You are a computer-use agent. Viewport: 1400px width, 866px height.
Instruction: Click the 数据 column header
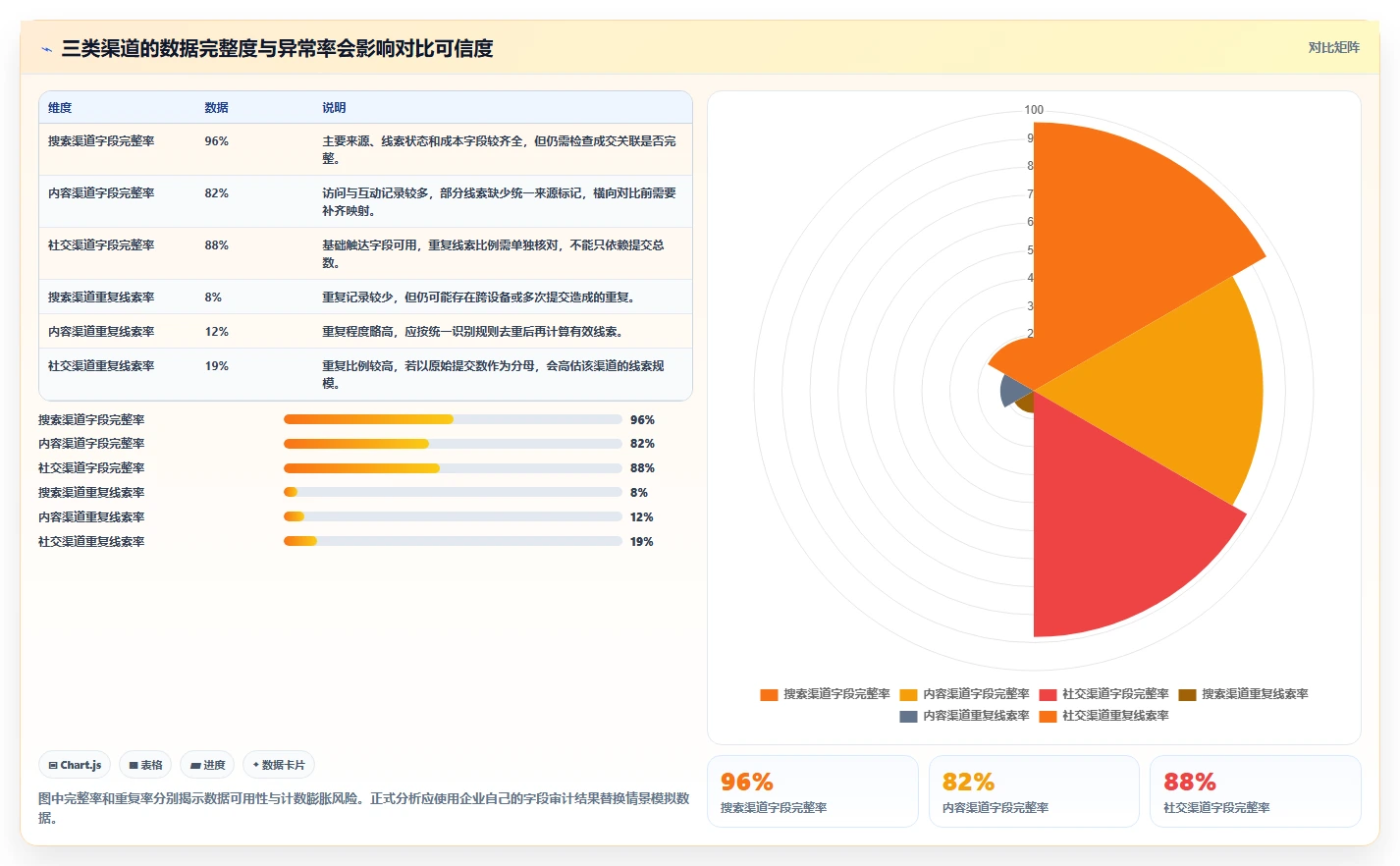[216, 108]
